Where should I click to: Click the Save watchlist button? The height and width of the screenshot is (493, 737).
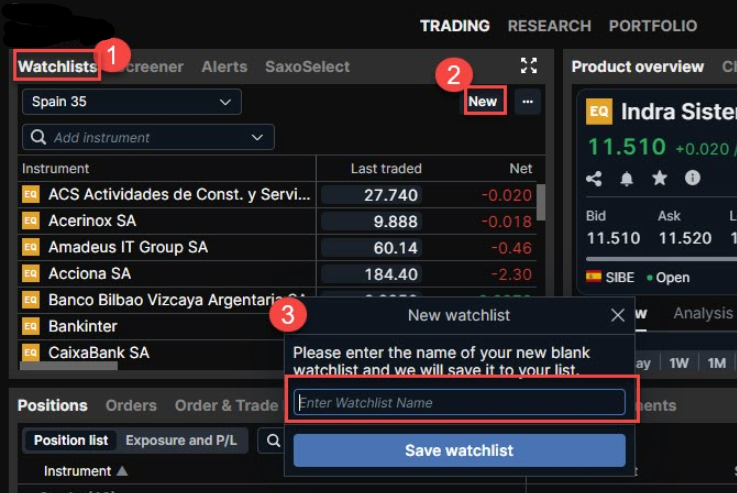pos(459,450)
